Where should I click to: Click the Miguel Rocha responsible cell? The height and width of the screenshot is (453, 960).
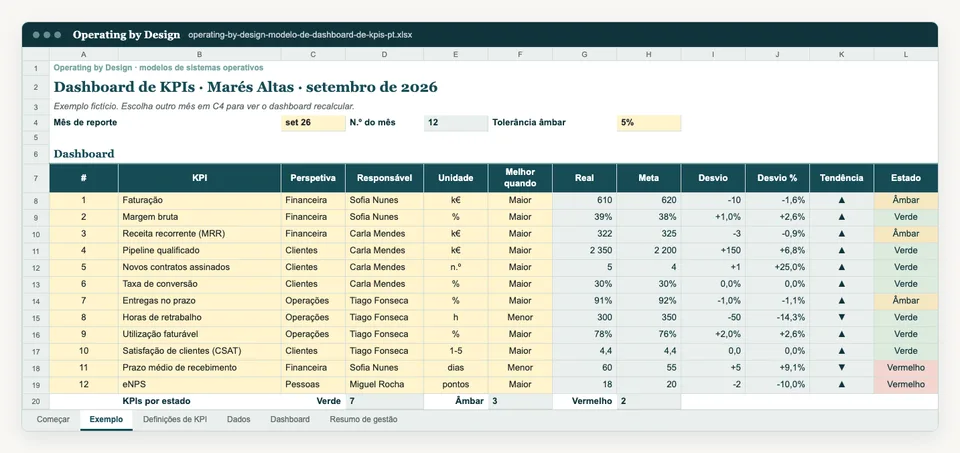pos(384,384)
